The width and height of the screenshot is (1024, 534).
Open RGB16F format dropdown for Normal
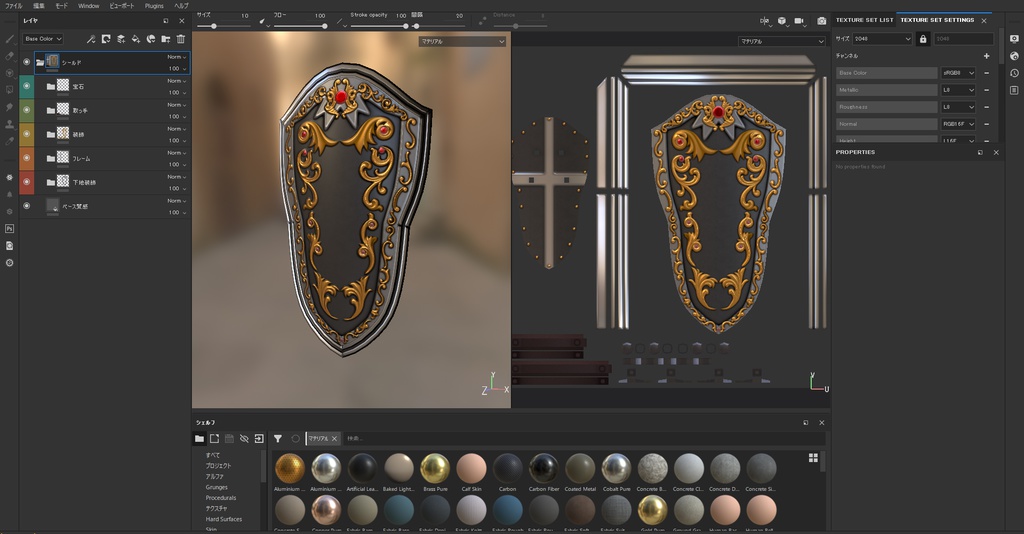[x=958, y=124]
